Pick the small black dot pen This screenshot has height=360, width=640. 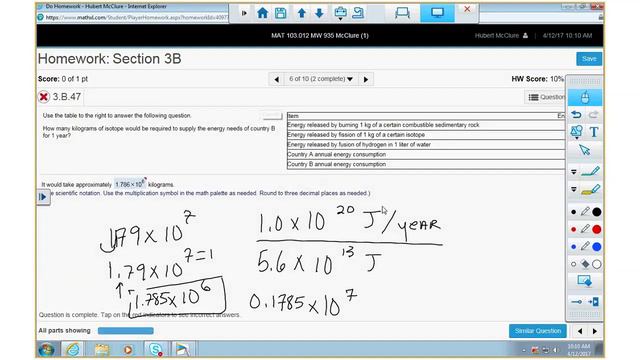click(x=573, y=212)
